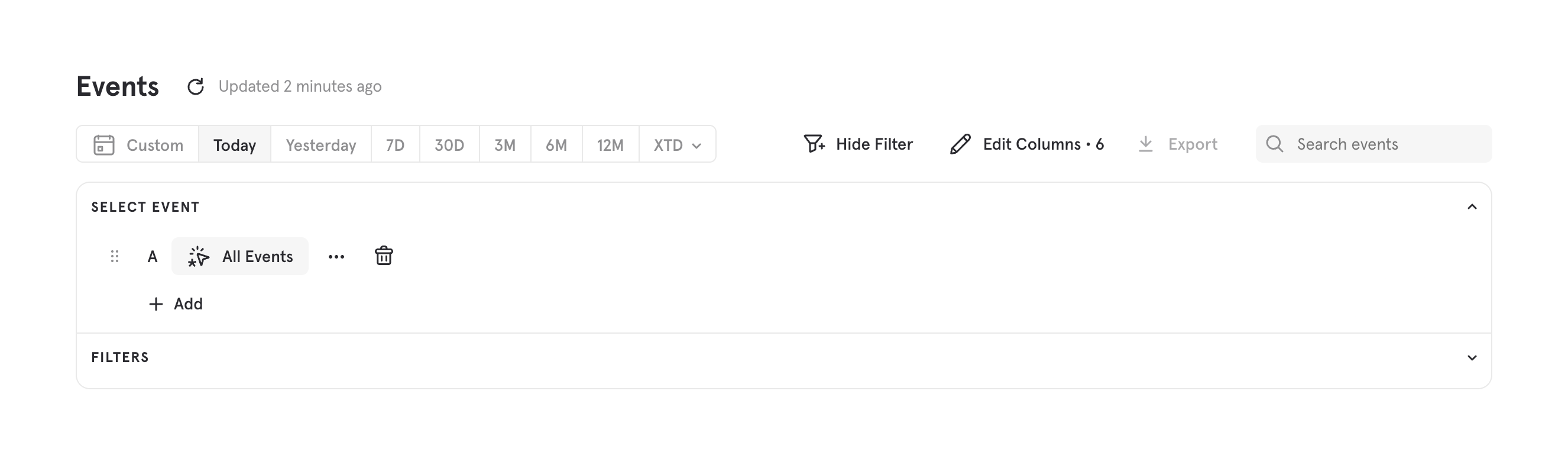The height and width of the screenshot is (465, 1568).
Task: Click the search magnifier icon
Action: (x=1274, y=144)
